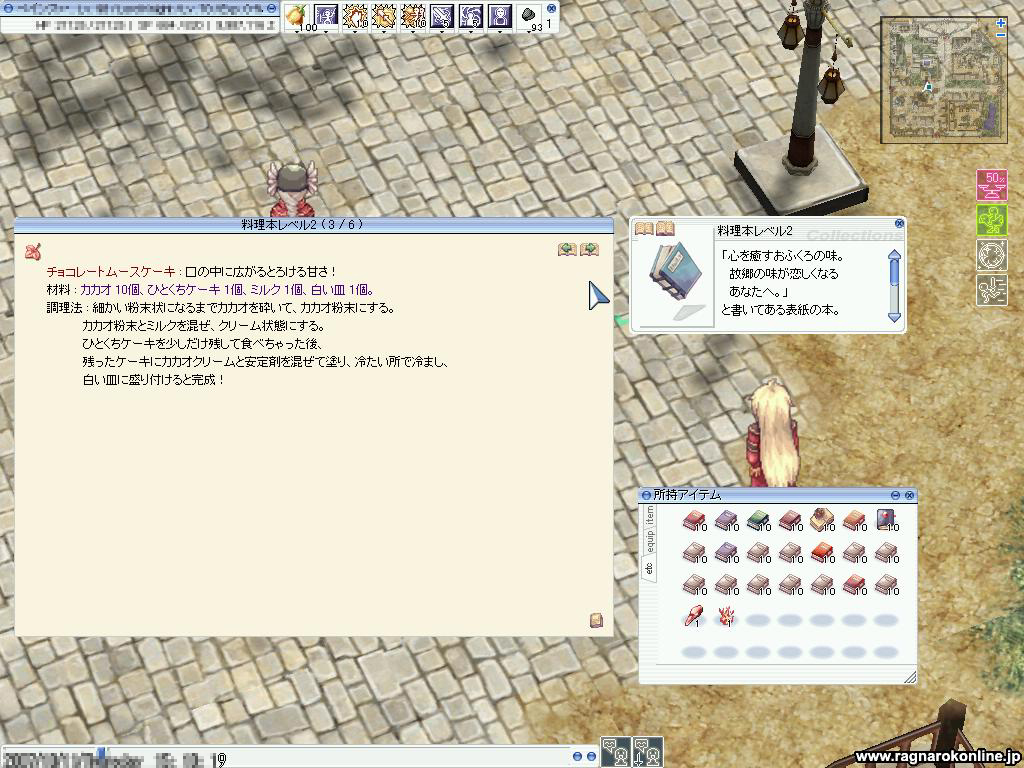The image size is (1024, 768).
Task: Click the hotbar page number 1
Action: (x=549, y=24)
